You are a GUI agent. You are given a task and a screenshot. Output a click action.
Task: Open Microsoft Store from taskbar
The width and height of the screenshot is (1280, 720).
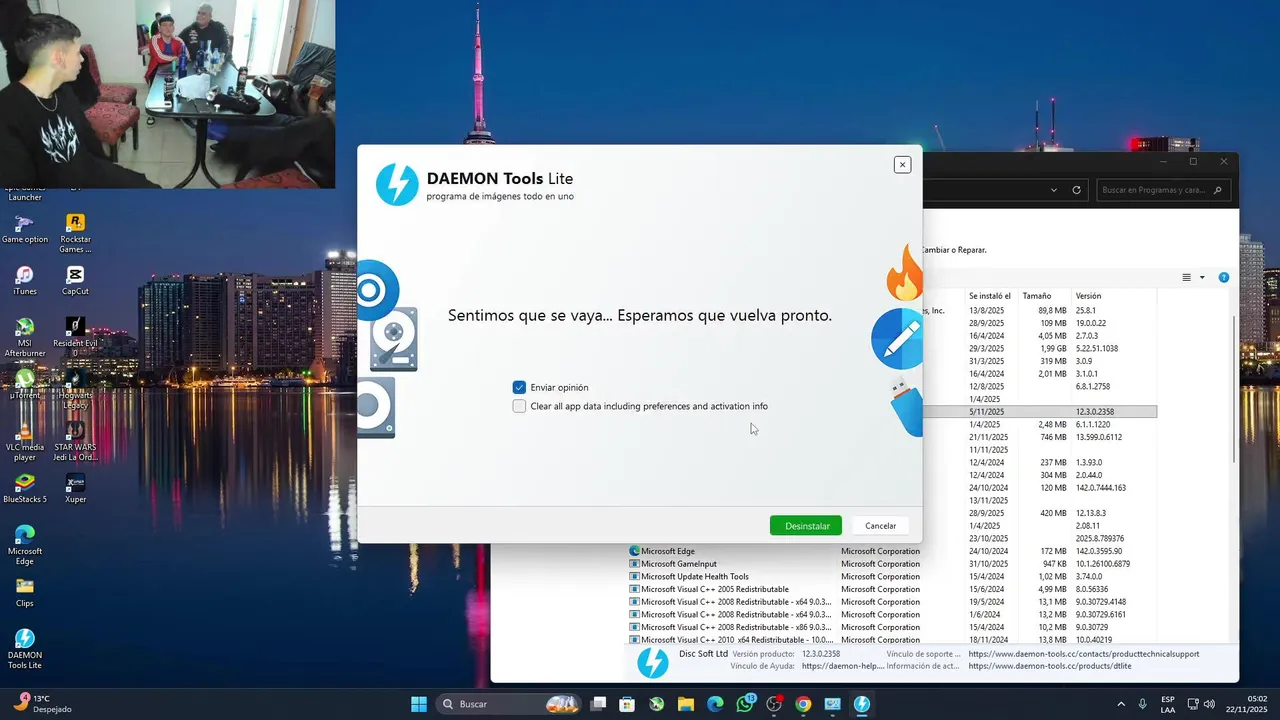(x=627, y=704)
